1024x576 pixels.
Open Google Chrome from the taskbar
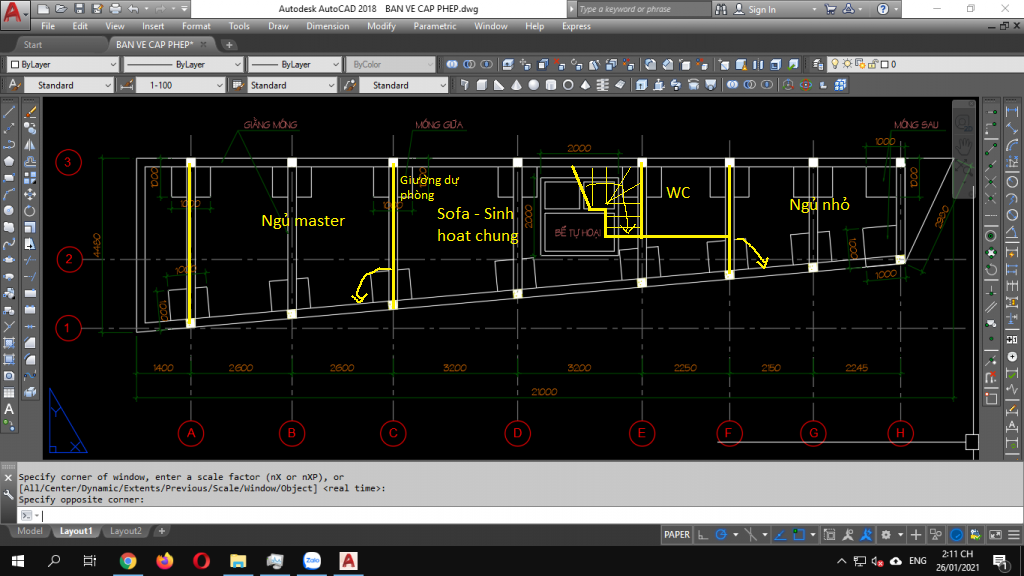coord(128,561)
